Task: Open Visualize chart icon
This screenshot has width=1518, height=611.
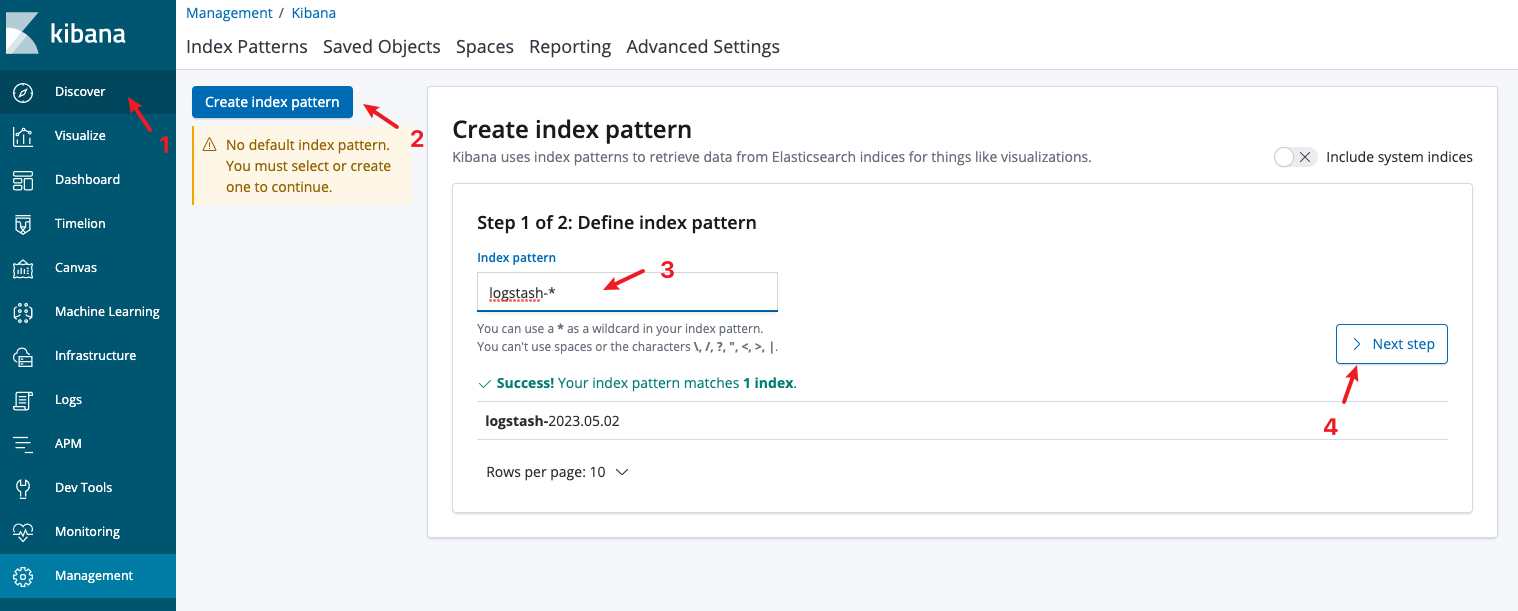Action: pos(23,136)
